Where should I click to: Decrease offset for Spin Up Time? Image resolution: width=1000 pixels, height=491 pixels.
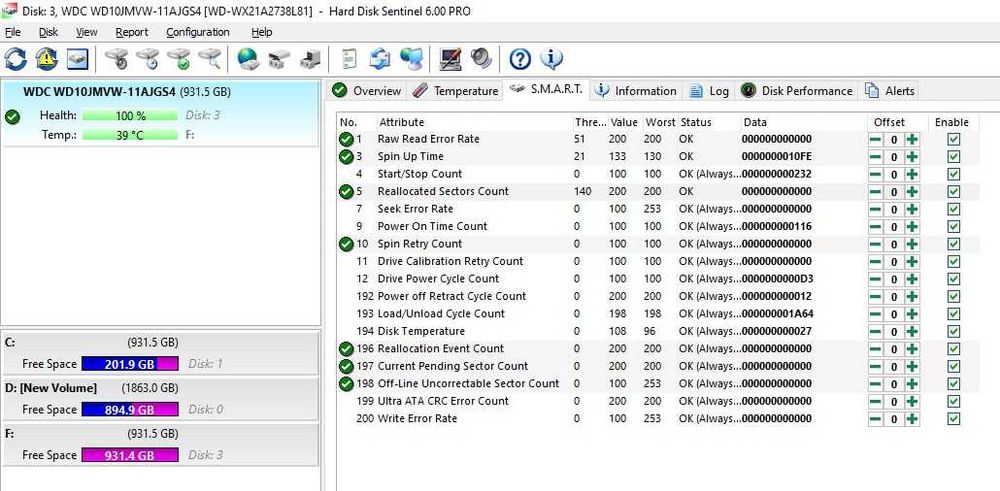[x=876, y=157]
